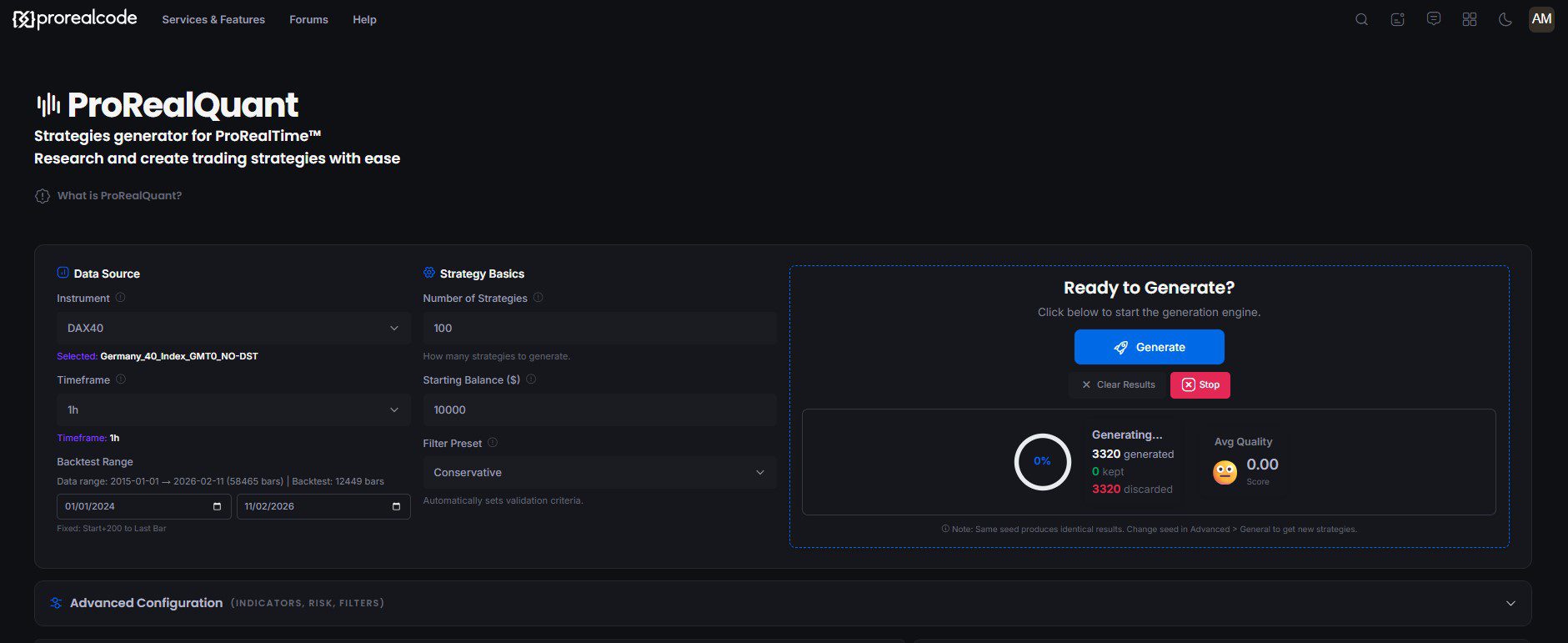Click the Avg Quality emoji face

tap(1225, 473)
